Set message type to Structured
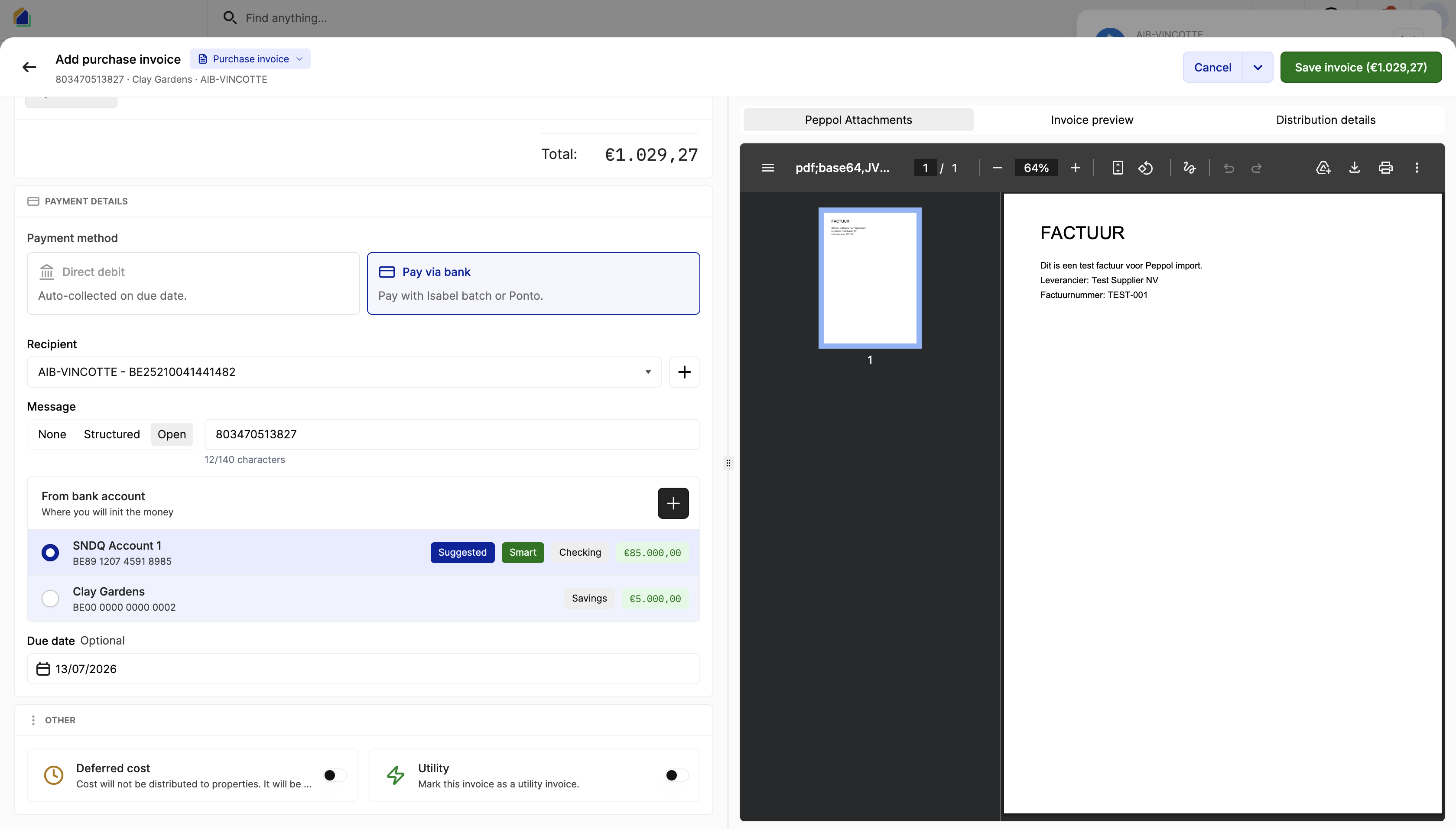Viewport: 1456px width, 829px height. tap(112, 434)
